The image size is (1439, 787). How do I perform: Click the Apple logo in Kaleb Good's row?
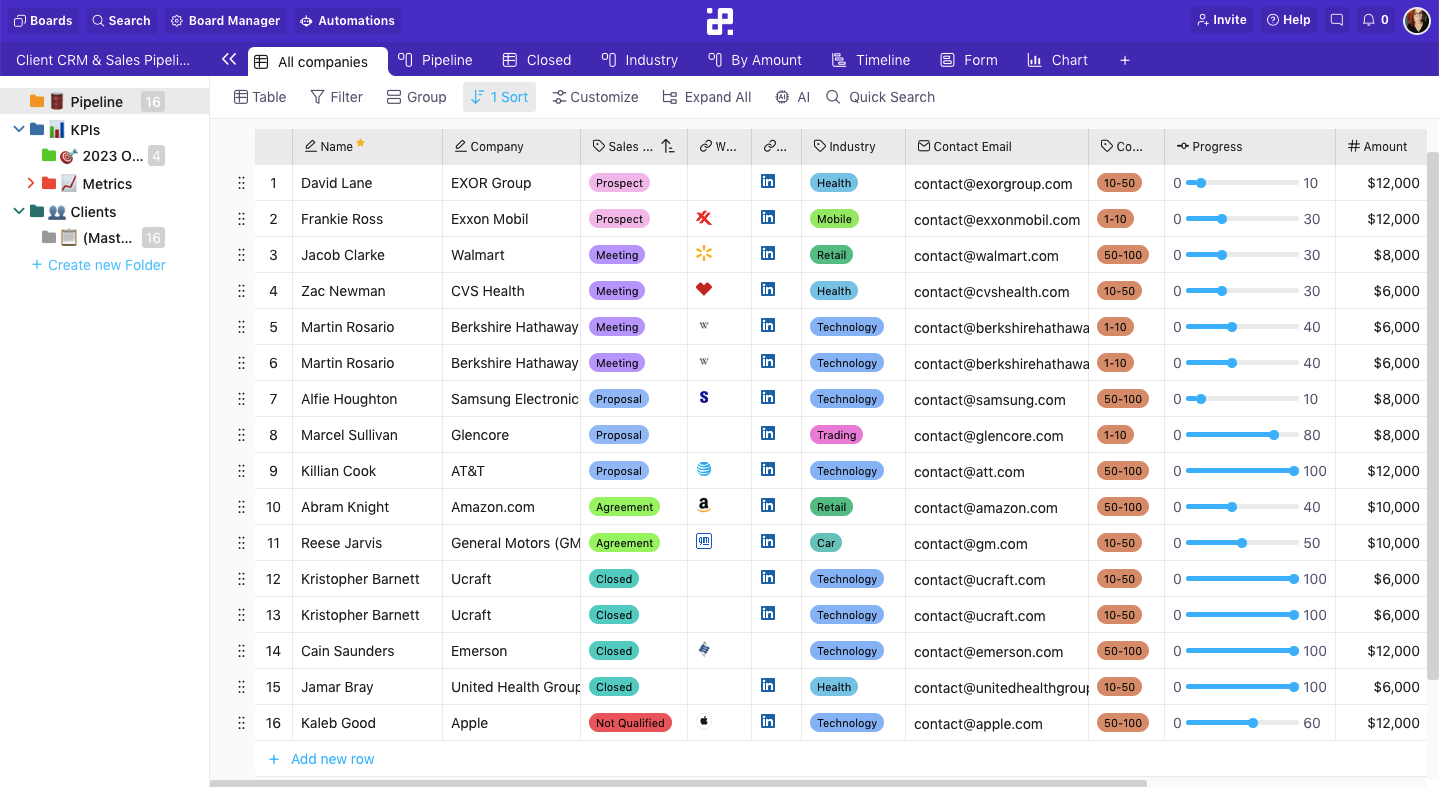pos(703,722)
